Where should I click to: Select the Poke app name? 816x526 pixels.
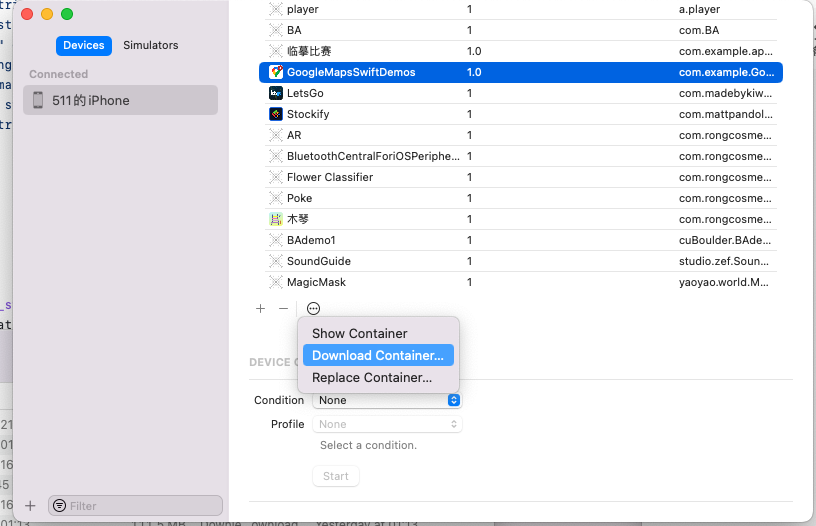pos(299,198)
